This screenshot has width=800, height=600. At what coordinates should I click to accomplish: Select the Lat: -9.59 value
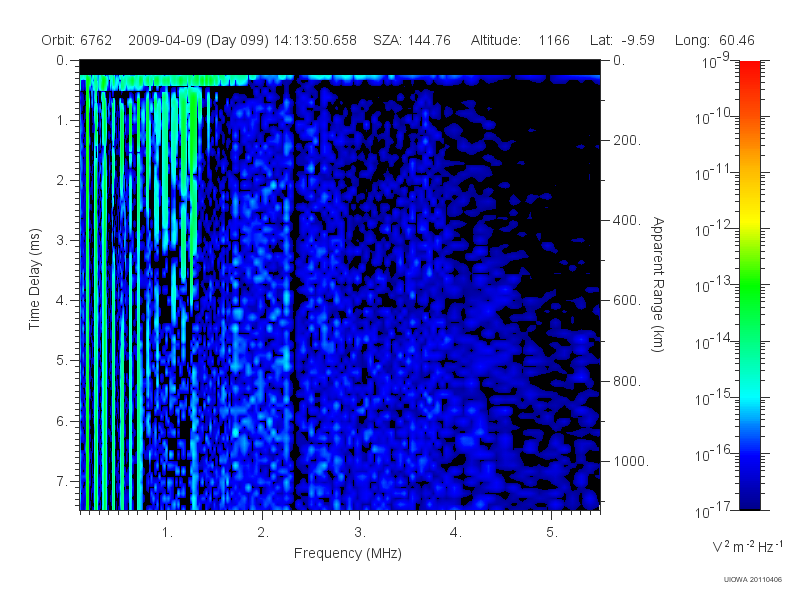(x=622, y=40)
